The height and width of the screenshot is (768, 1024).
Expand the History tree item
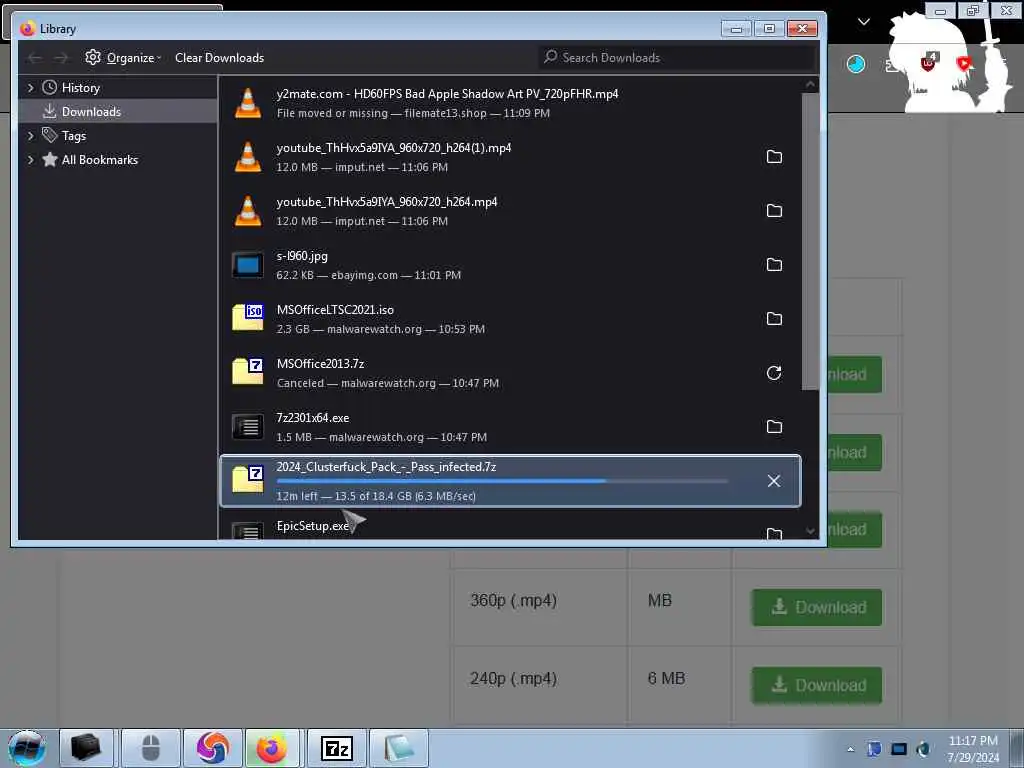(30, 88)
